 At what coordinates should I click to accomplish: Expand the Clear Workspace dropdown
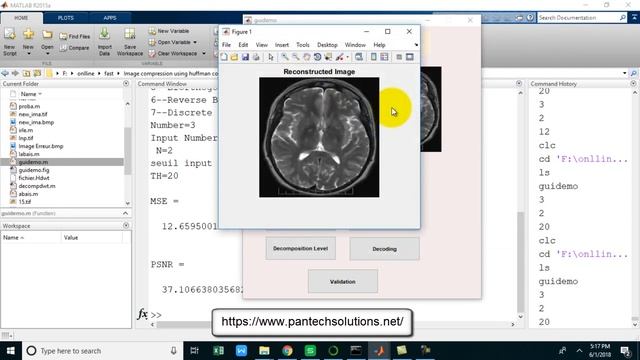[x=204, y=53]
